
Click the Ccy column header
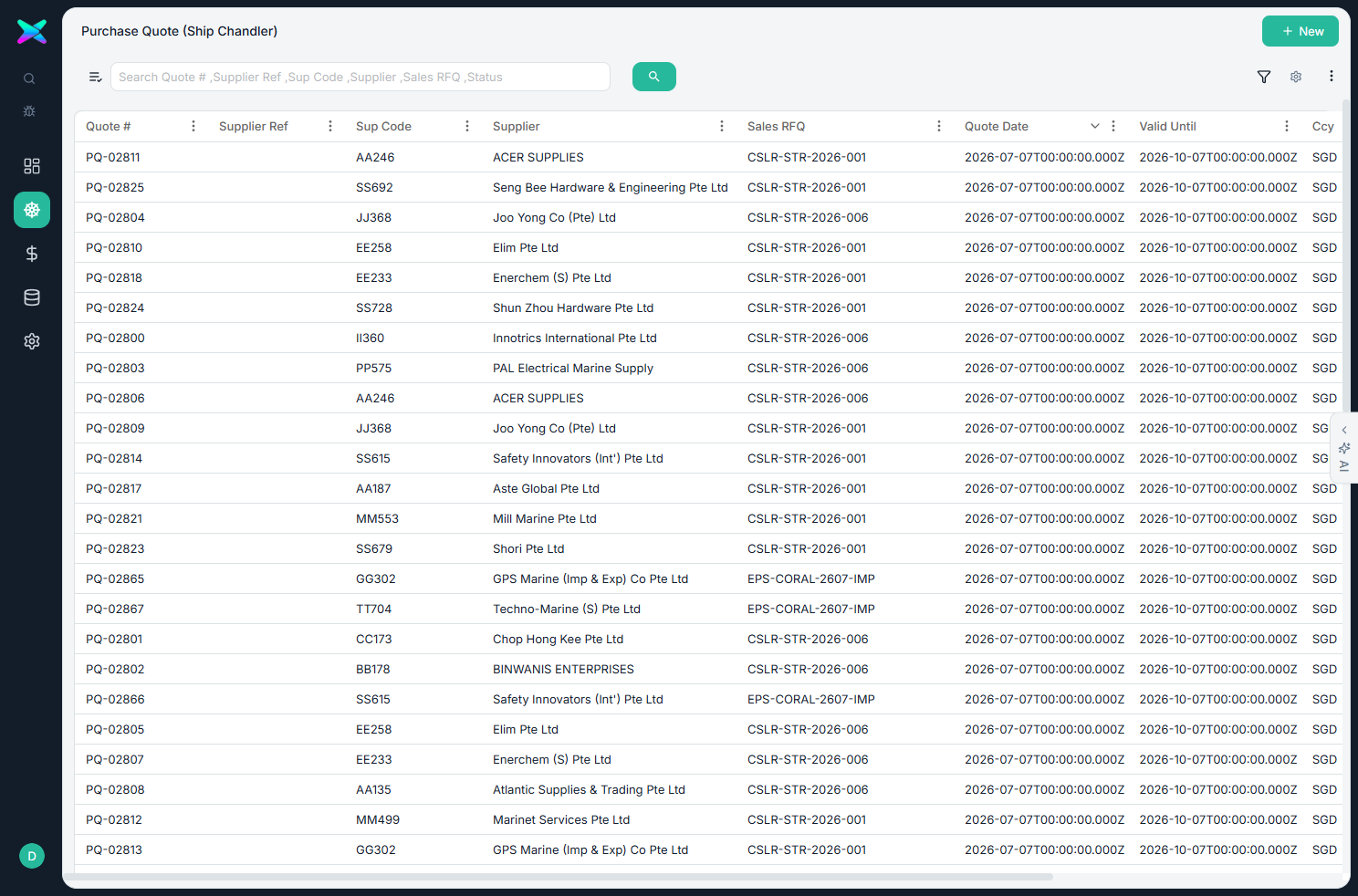pyautogui.click(x=1323, y=126)
